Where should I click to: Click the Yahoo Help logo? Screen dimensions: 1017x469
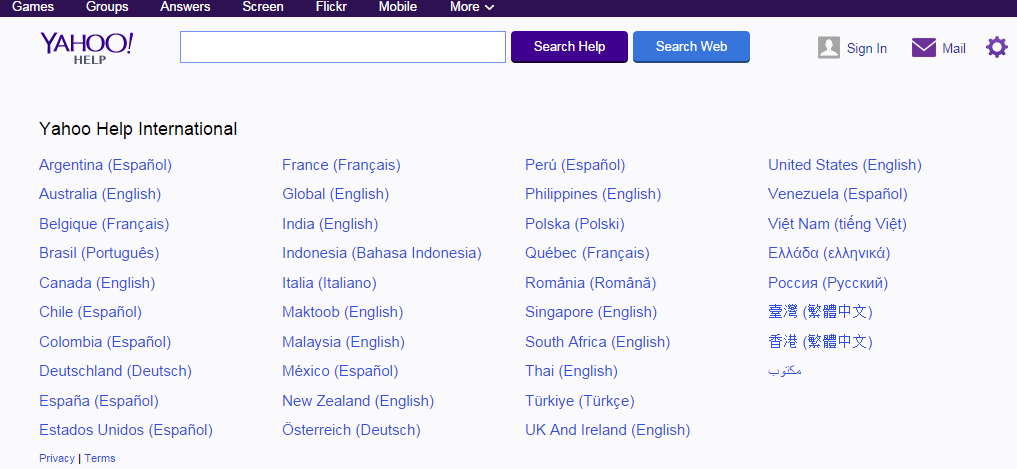(87, 47)
